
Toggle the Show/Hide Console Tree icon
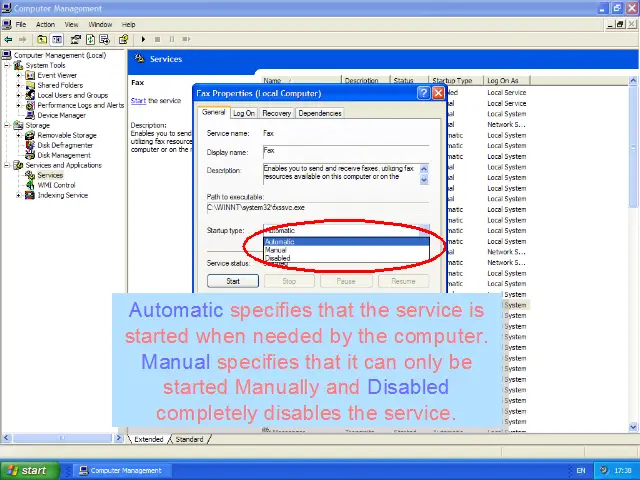[x=57, y=39]
